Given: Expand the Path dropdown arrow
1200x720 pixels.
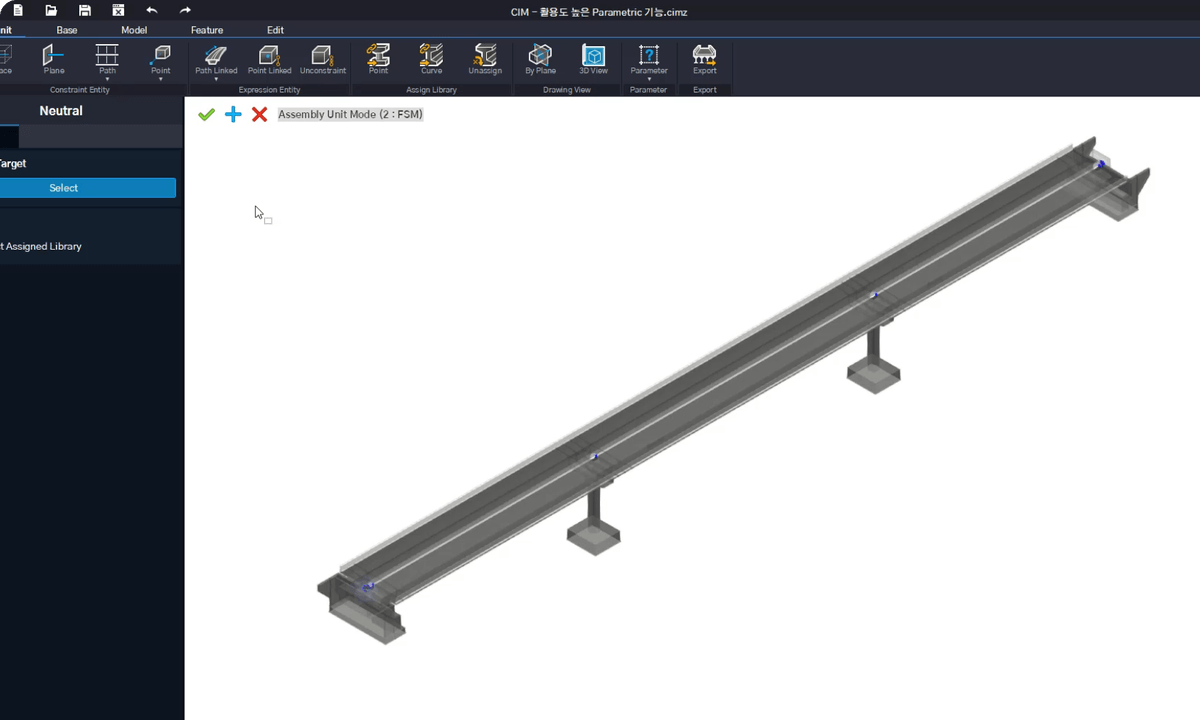Looking at the screenshot, I should pos(107,79).
